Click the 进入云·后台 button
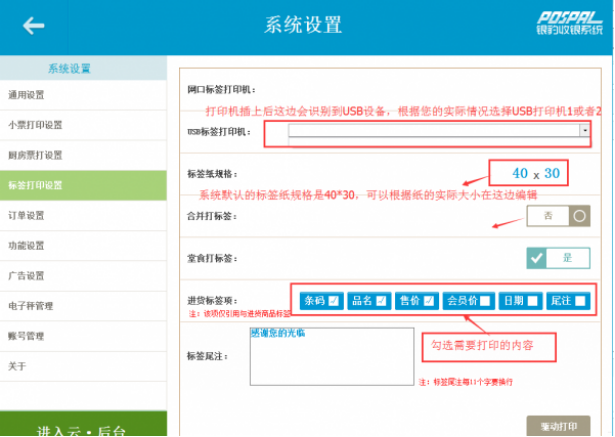Viewport: 615px width, 437px height. click(x=82, y=428)
